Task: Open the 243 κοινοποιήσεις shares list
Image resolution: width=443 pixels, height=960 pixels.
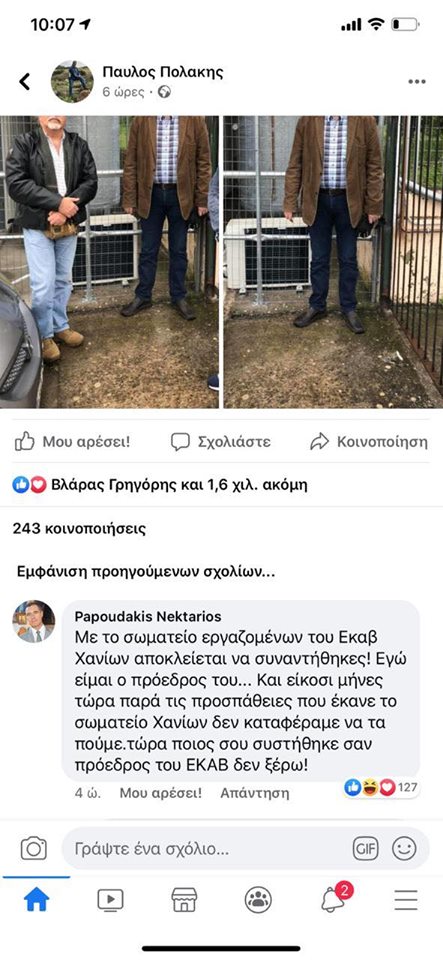Action: click(79, 528)
